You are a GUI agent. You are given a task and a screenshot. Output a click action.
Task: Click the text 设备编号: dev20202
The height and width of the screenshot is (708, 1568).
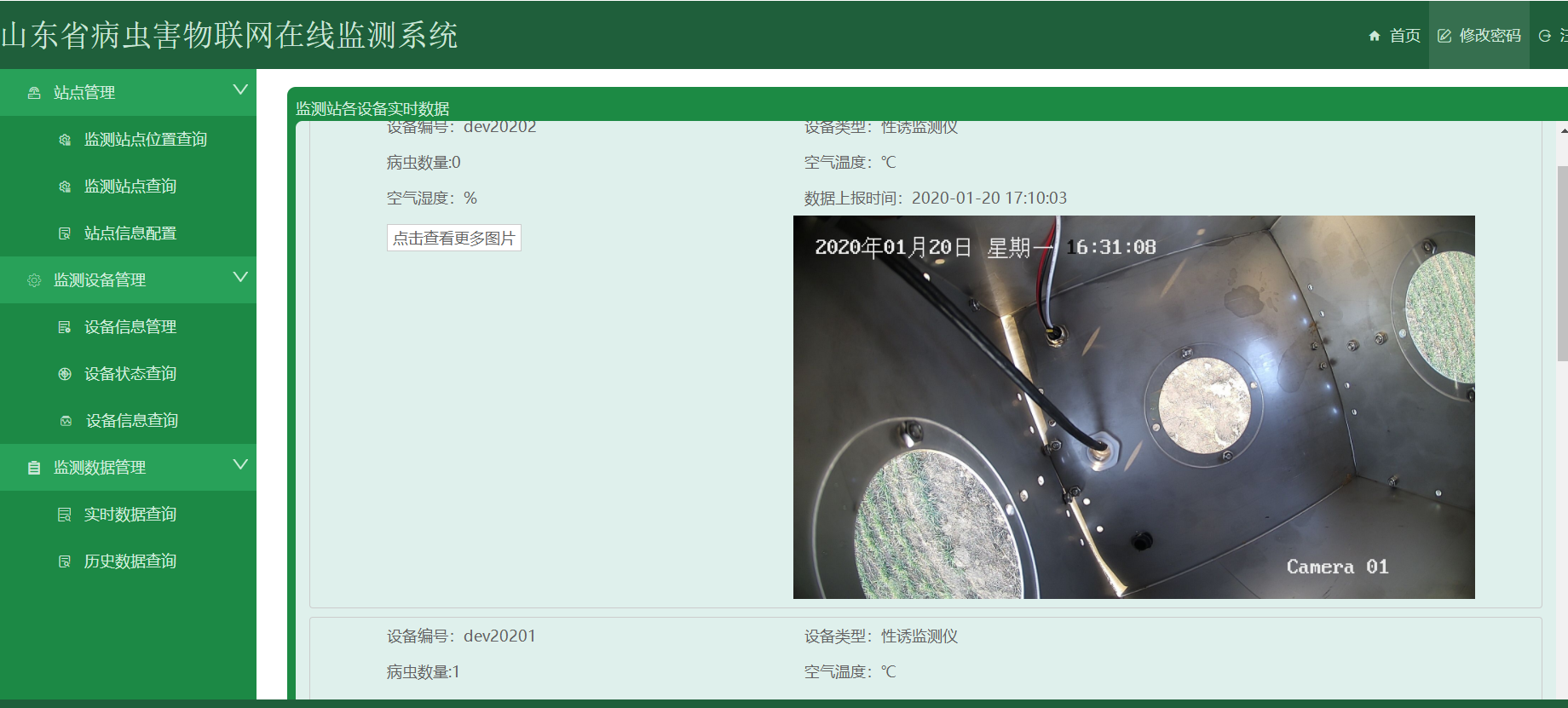click(462, 128)
